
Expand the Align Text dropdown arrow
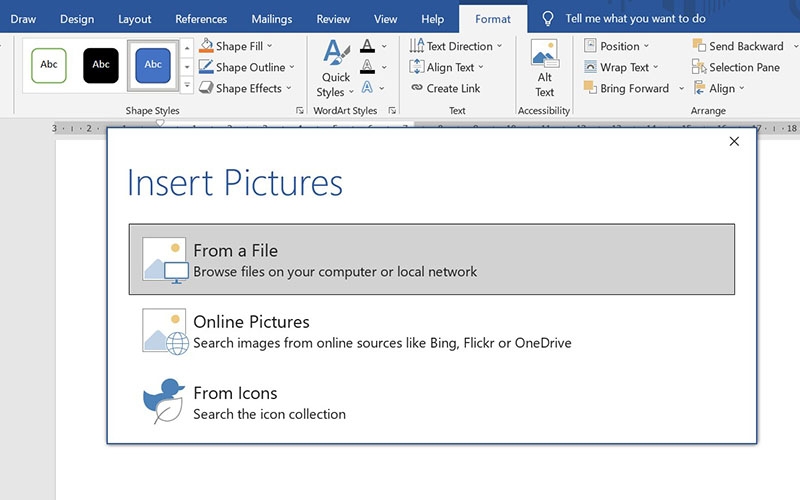point(481,67)
